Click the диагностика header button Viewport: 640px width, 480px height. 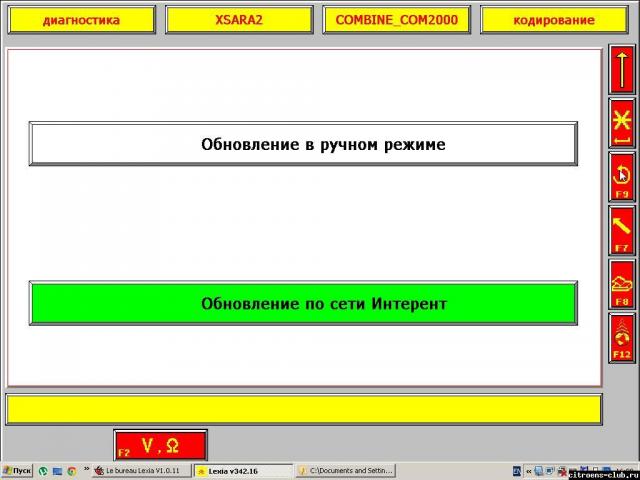point(82,20)
